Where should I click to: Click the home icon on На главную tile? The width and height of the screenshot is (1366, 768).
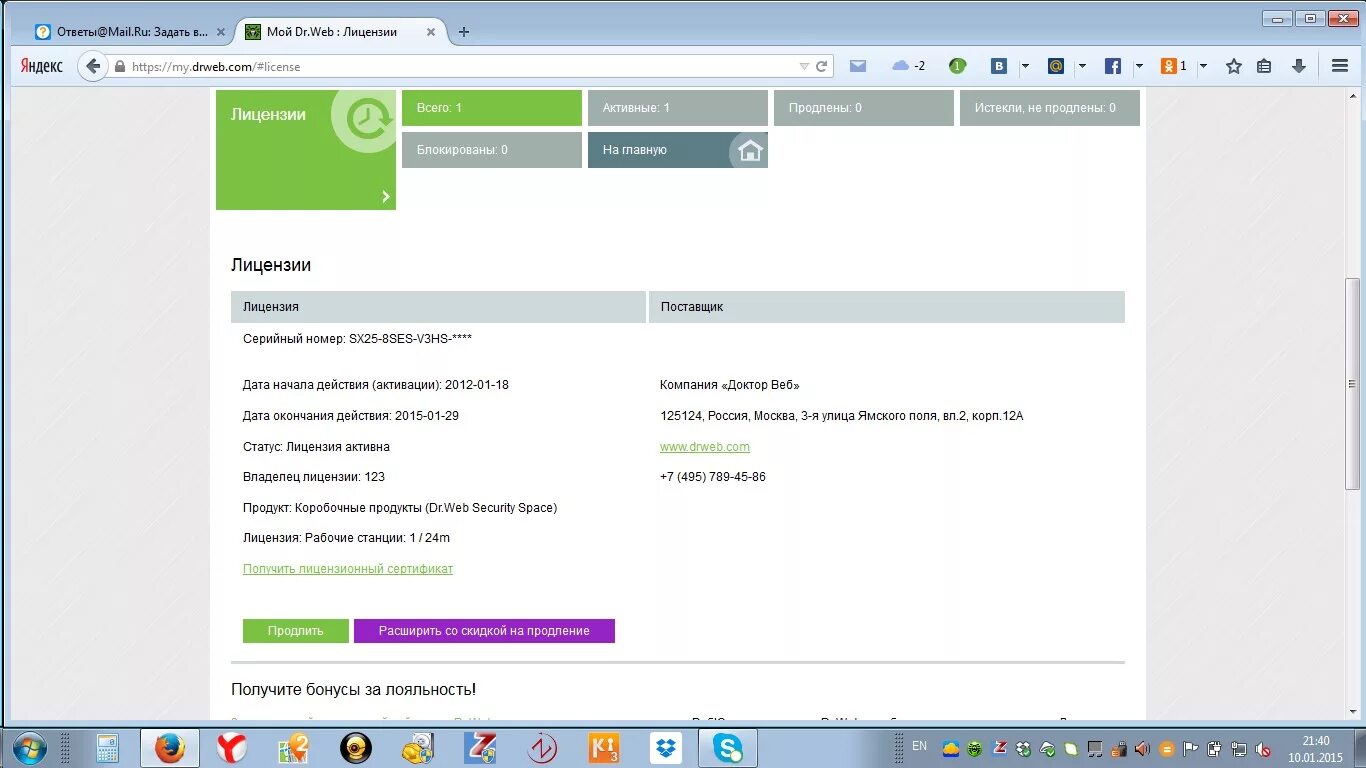(x=750, y=151)
